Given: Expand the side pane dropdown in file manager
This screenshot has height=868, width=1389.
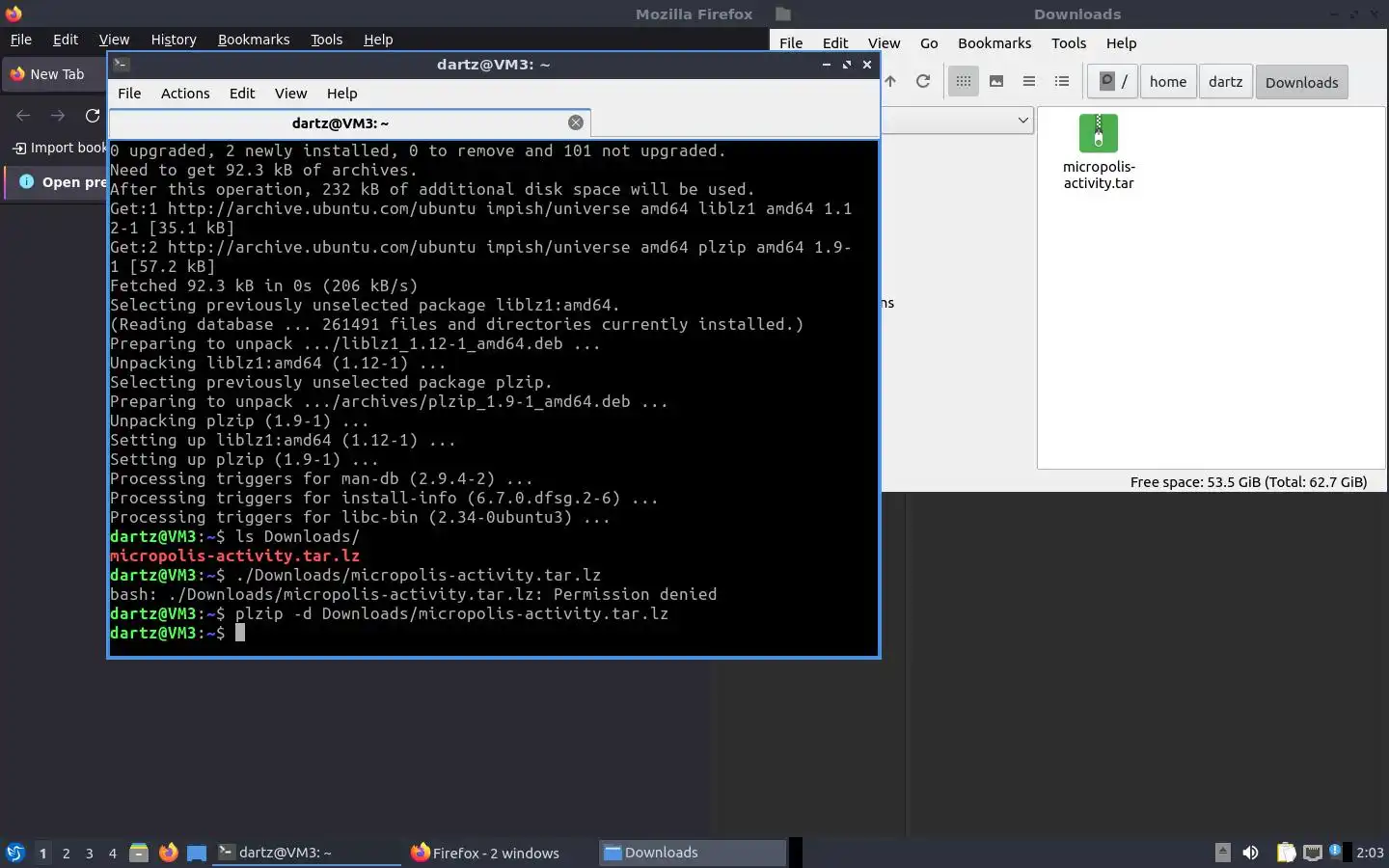Looking at the screenshot, I should point(1022,121).
